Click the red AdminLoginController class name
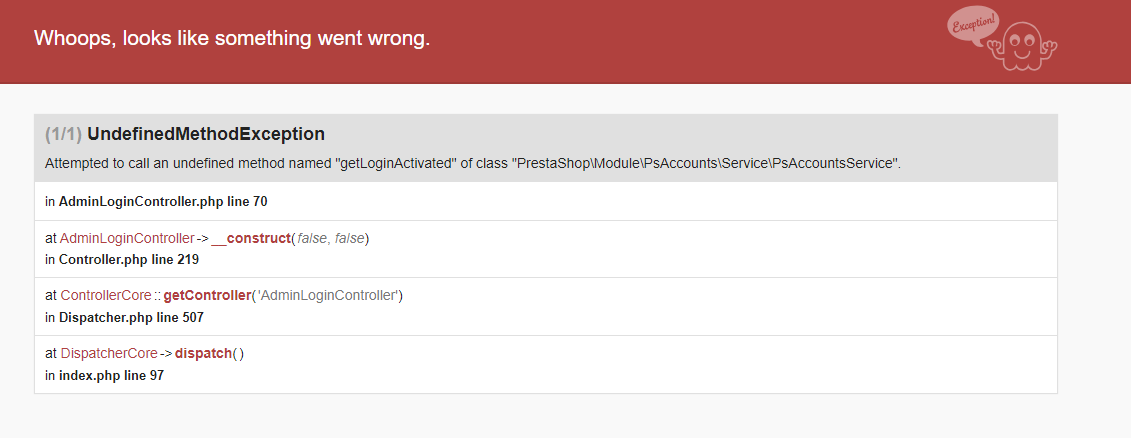Image resolution: width=1131 pixels, height=438 pixels. pyautogui.click(x=127, y=238)
